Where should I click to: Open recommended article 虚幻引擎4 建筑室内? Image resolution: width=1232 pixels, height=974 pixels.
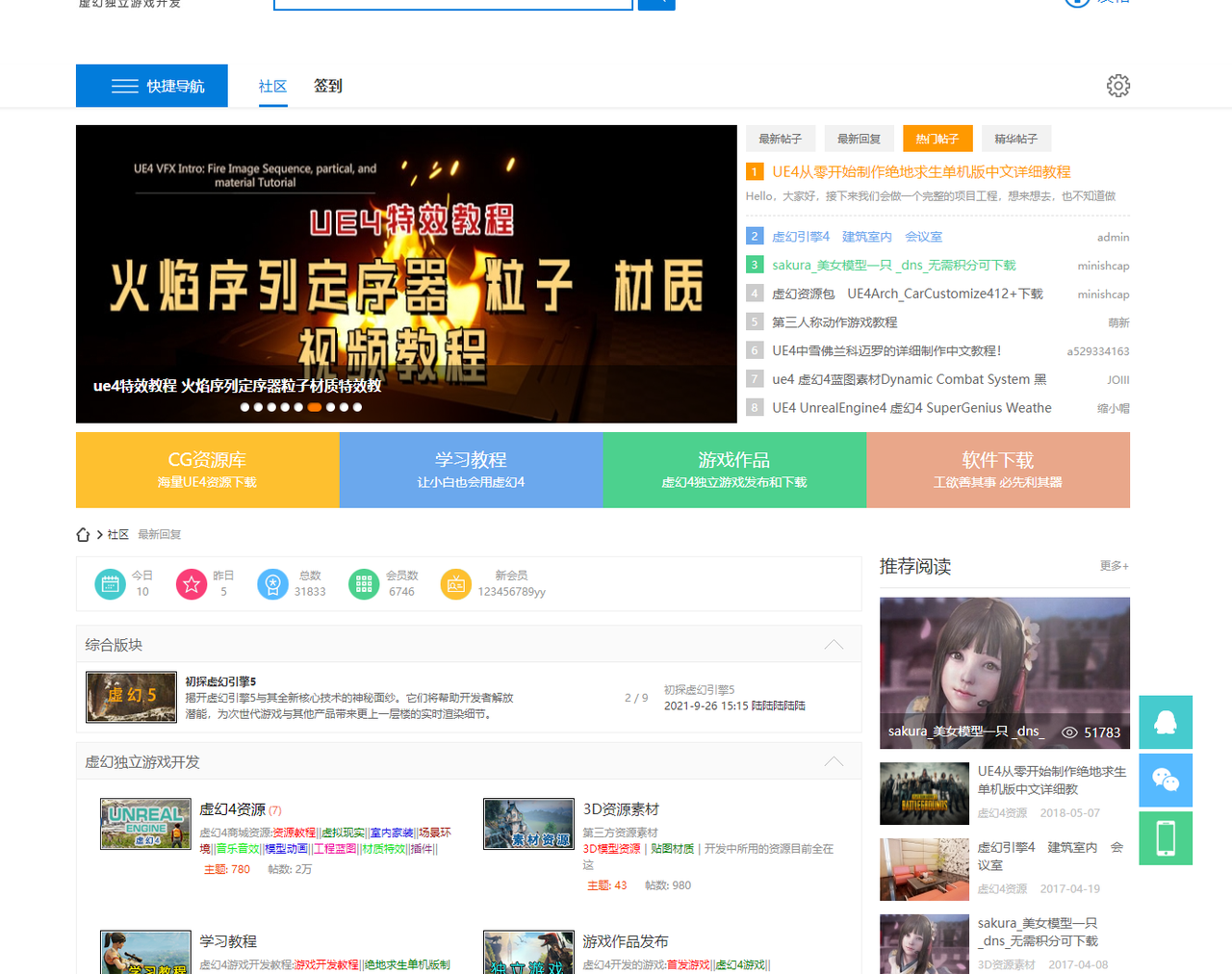click(x=1050, y=856)
